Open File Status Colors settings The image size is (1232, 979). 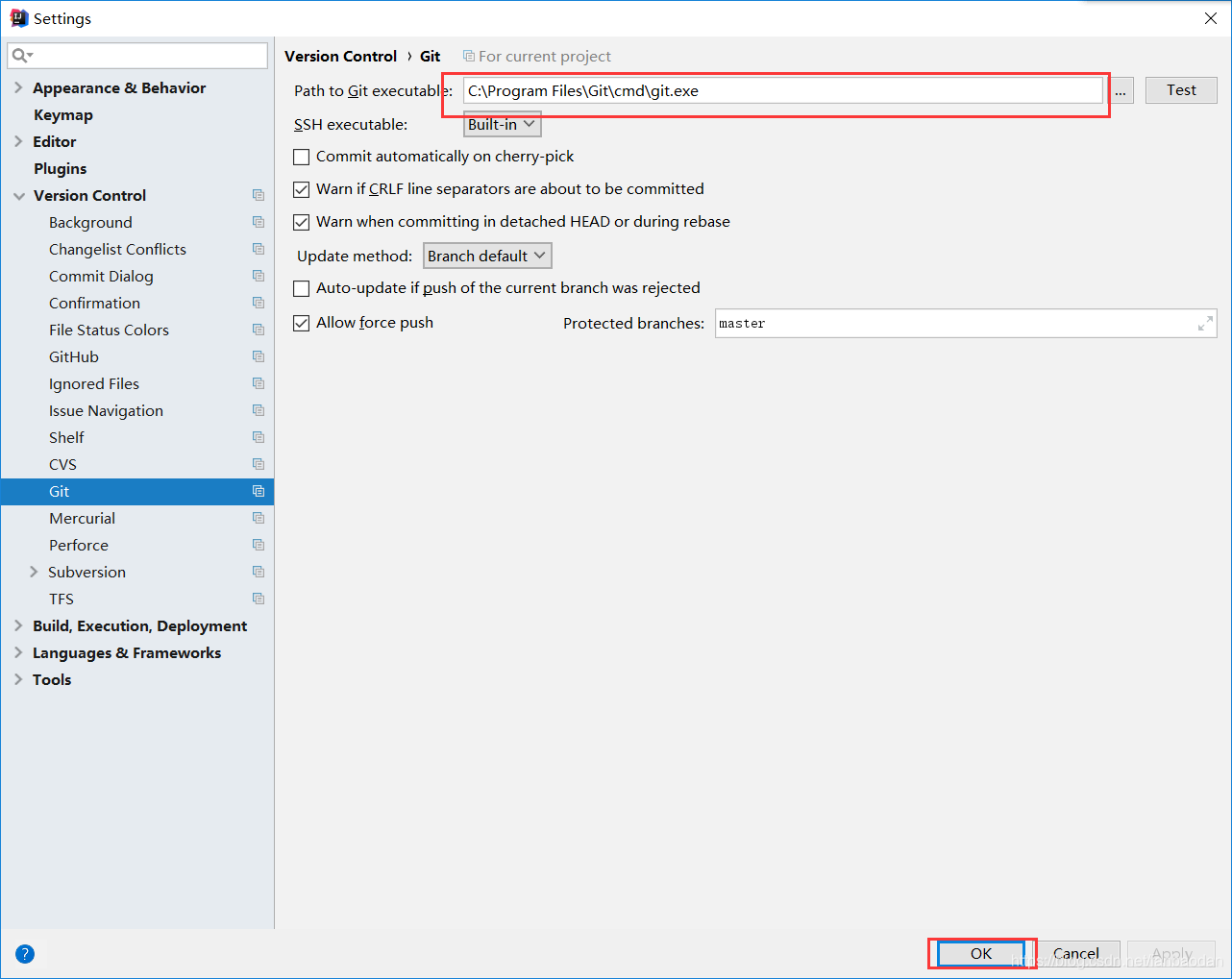[x=109, y=330]
